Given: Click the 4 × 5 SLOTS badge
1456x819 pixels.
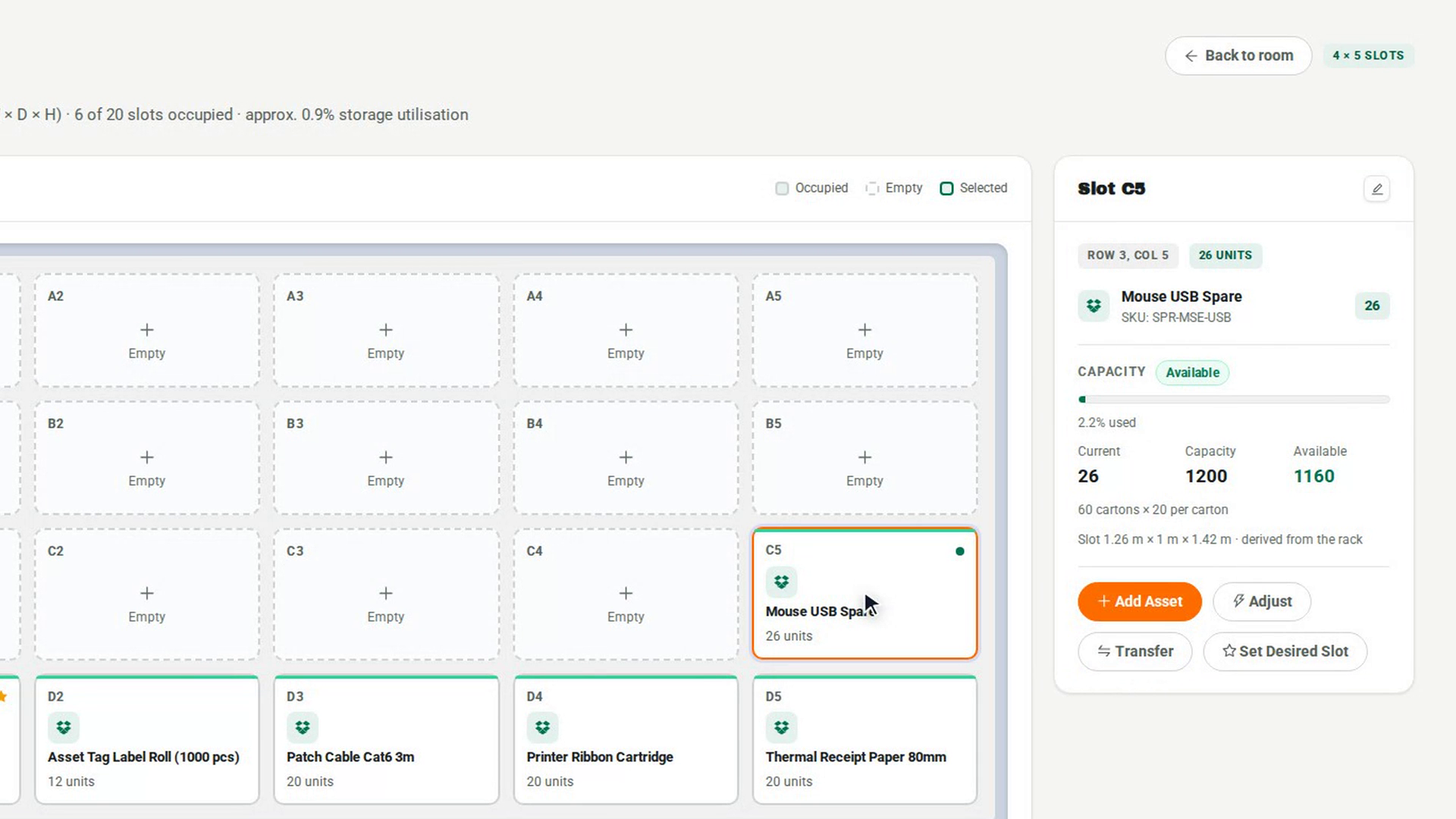Looking at the screenshot, I should click(x=1368, y=55).
